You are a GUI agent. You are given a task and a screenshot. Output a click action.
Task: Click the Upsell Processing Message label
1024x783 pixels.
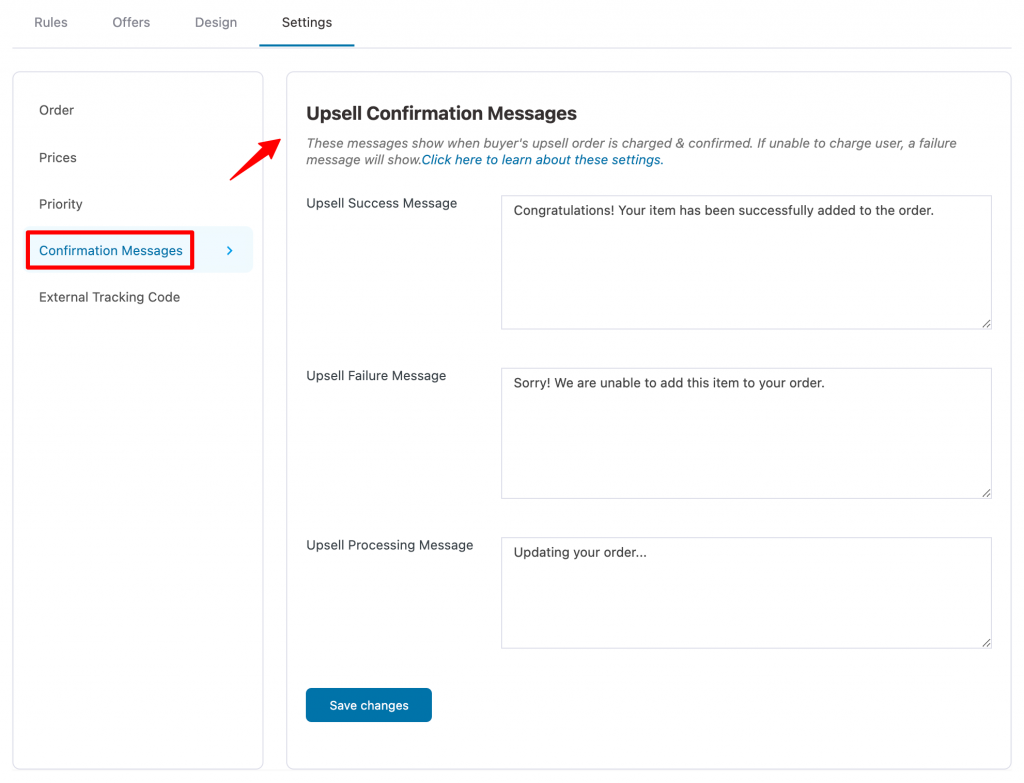pyautogui.click(x=390, y=545)
